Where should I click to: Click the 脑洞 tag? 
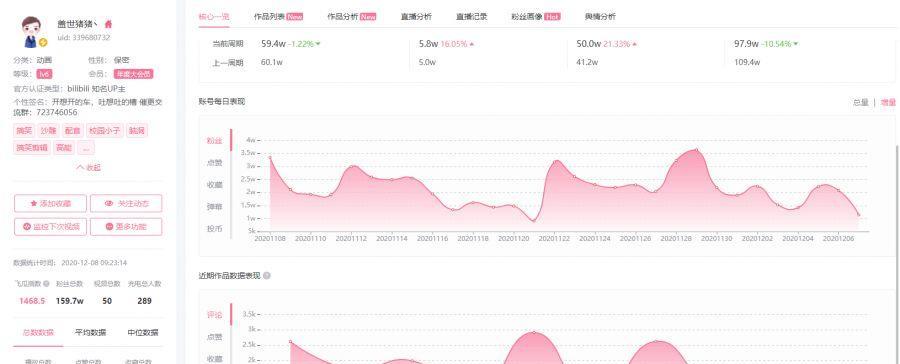coord(137,130)
